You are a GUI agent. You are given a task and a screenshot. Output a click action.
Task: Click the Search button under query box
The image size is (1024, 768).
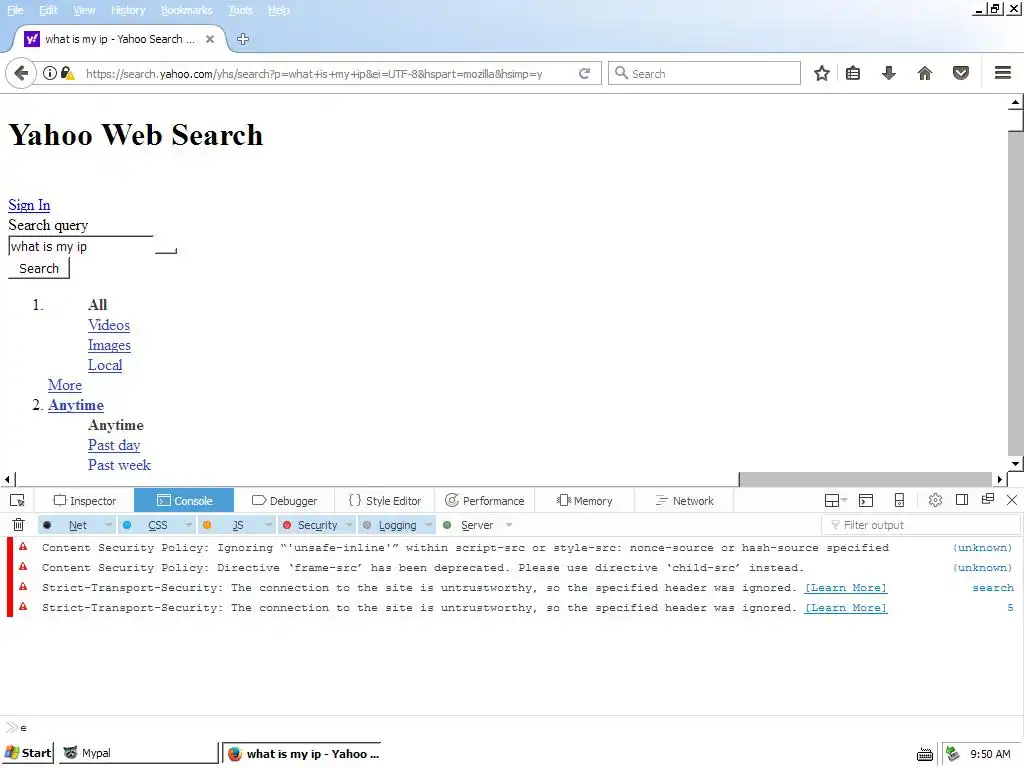click(39, 268)
